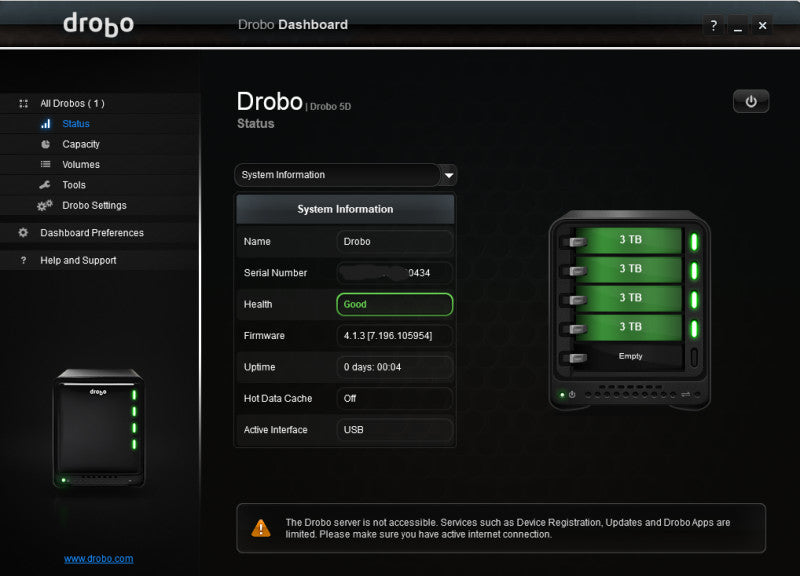Click the fourth 3 TB drive bay
This screenshot has width=800, height=576.
pos(630,327)
